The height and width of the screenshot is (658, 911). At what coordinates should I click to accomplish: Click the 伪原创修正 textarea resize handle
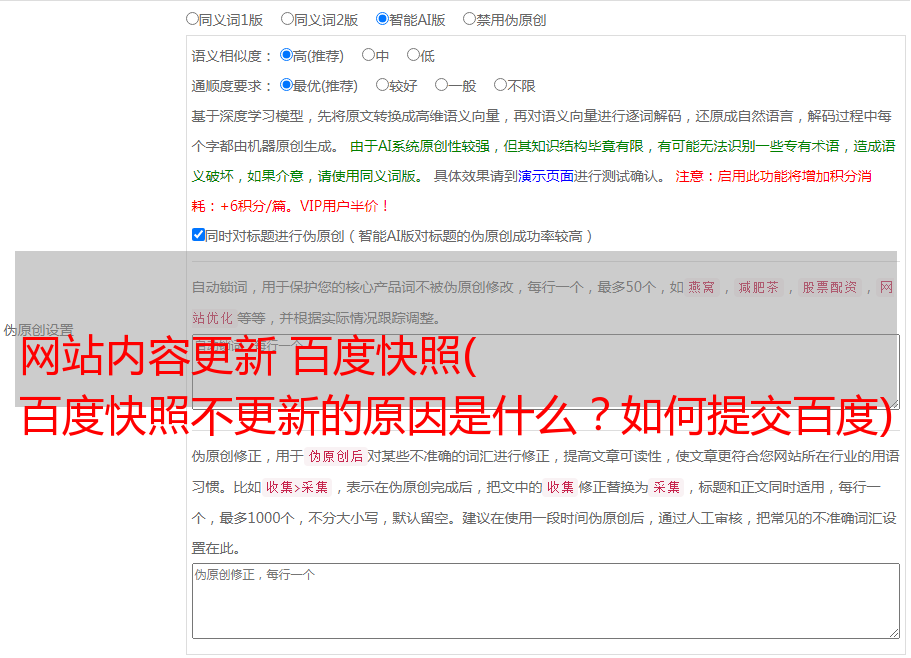click(x=894, y=633)
